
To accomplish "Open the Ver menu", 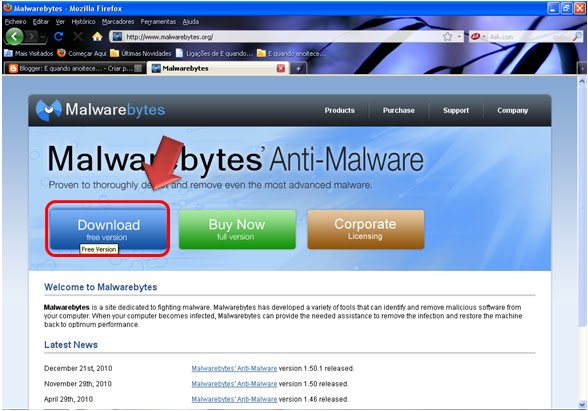I will click(x=60, y=22).
